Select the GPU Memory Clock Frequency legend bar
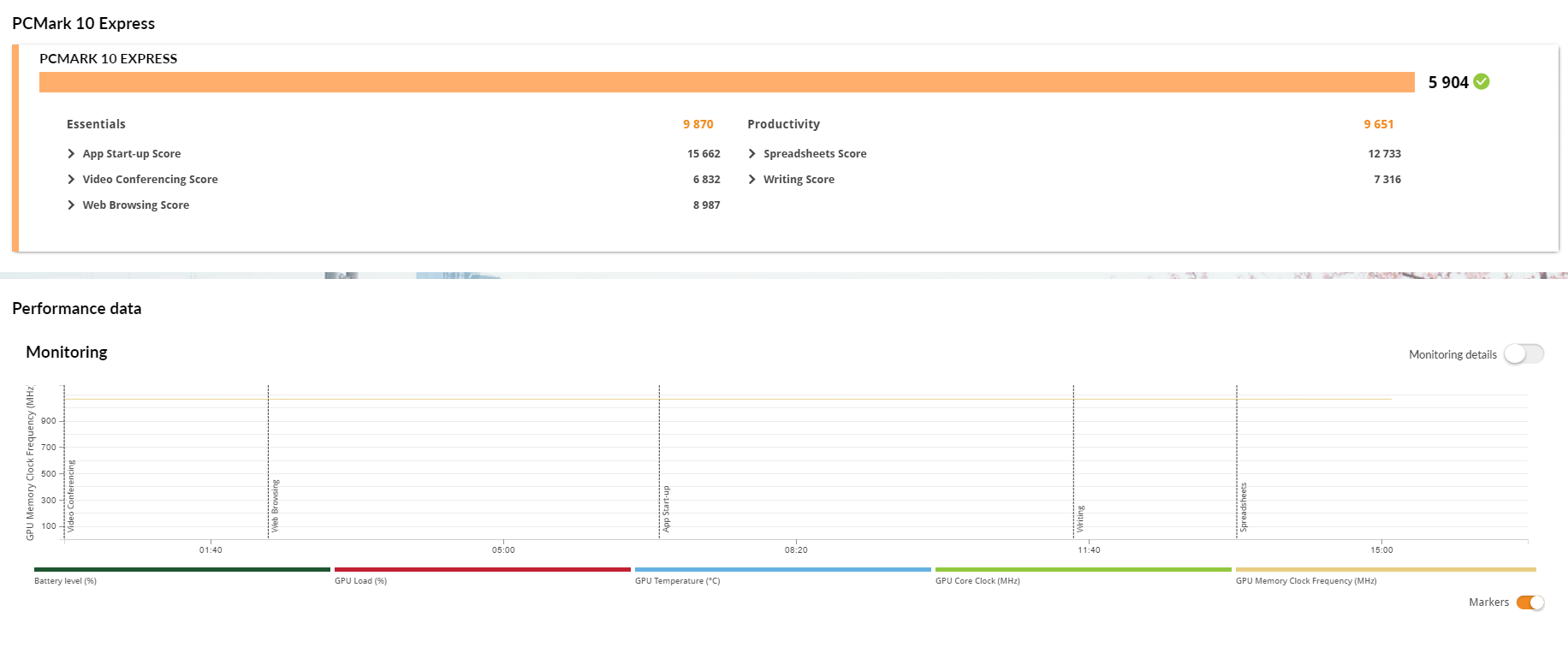The width and height of the screenshot is (1568, 647). (1386, 569)
